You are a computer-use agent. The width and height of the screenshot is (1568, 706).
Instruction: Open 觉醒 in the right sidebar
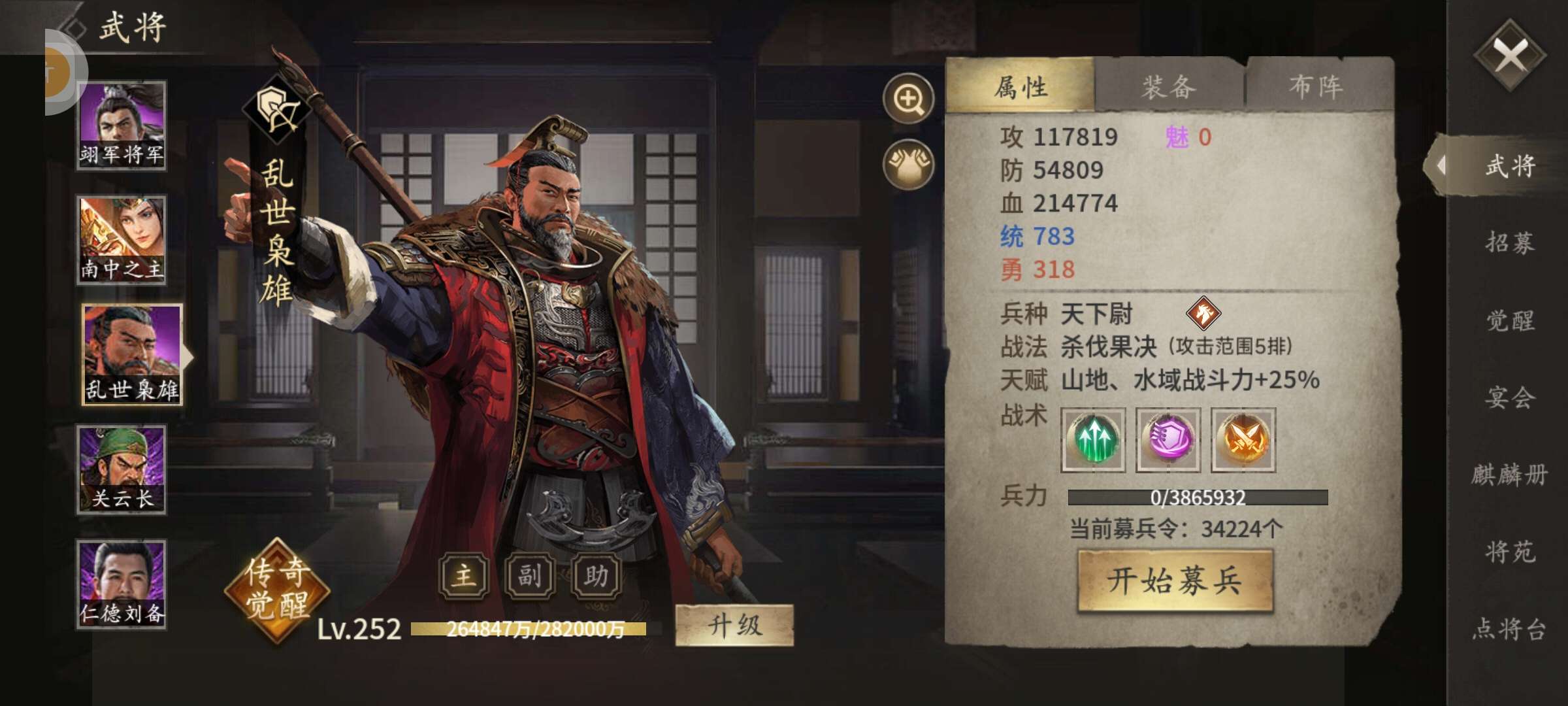pyautogui.click(x=1511, y=320)
